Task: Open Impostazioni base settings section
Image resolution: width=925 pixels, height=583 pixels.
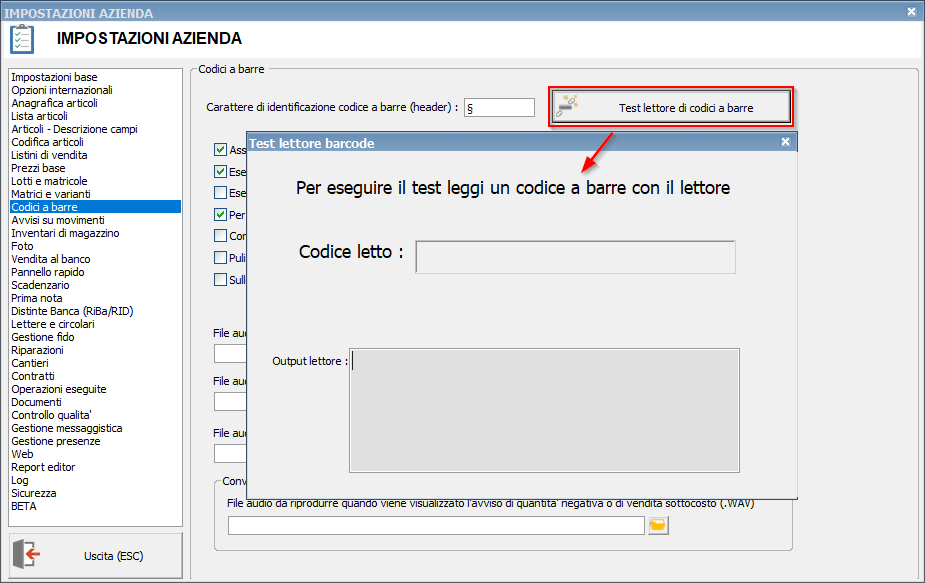Action: click(x=54, y=77)
